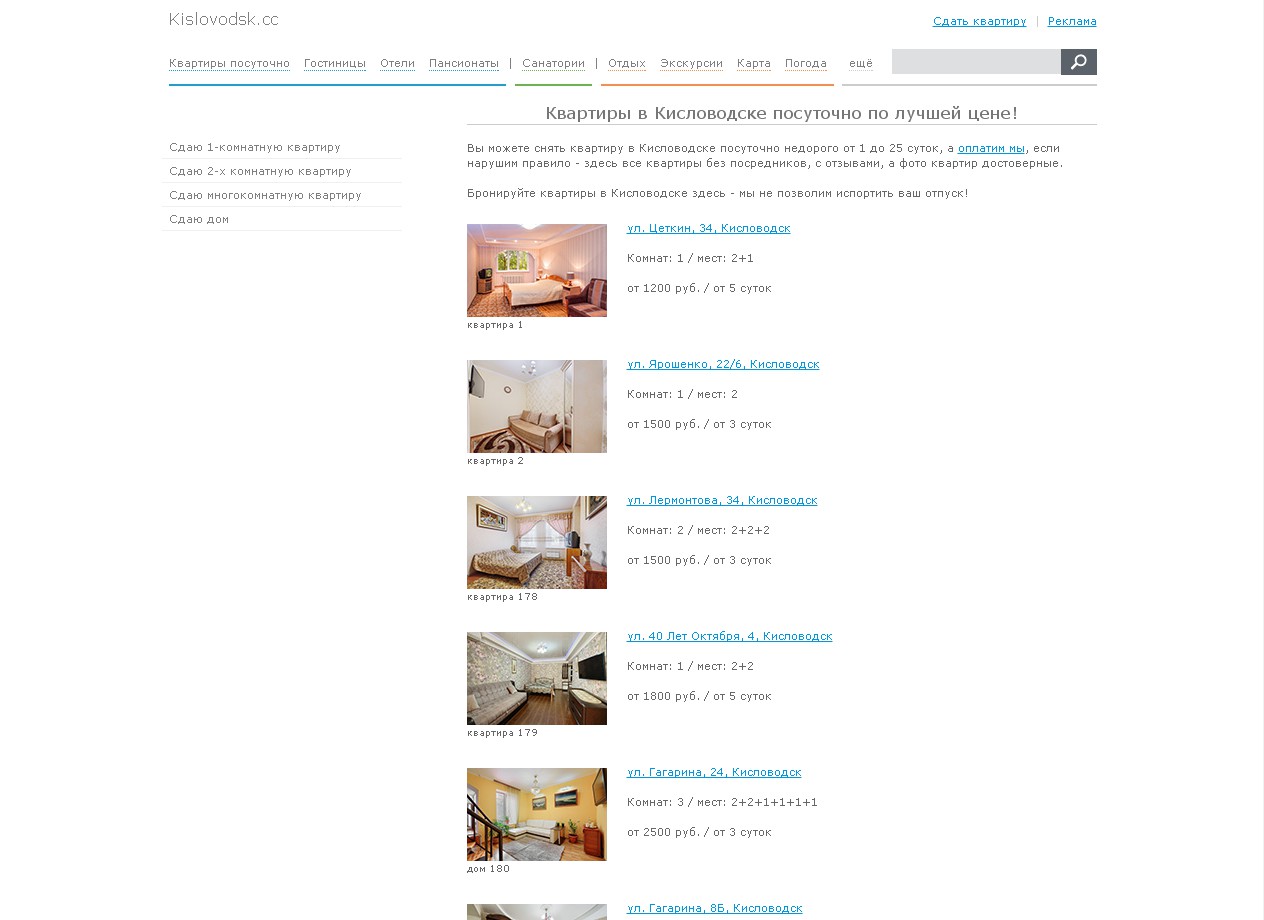Expand the 'ещё' navigation menu
The height and width of the screenshot is (920, 1264).
(x=860, y=63)
